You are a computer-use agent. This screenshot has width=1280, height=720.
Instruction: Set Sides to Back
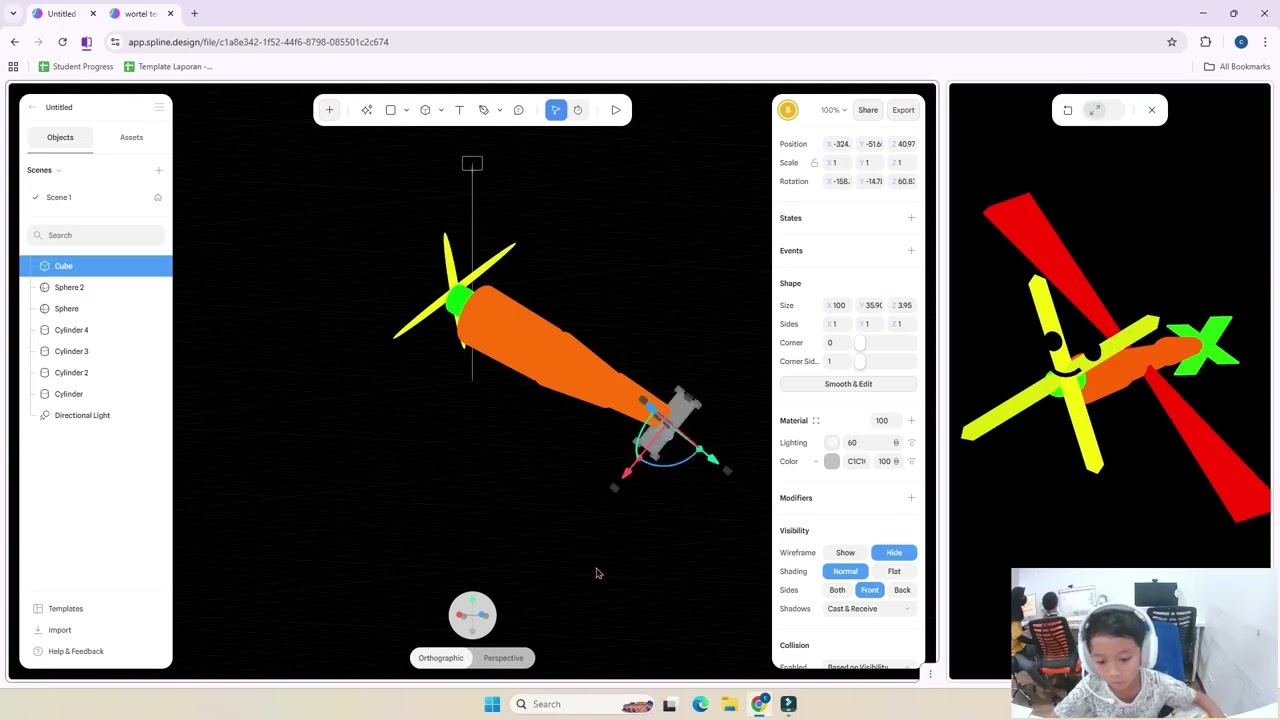pos(902,590)
